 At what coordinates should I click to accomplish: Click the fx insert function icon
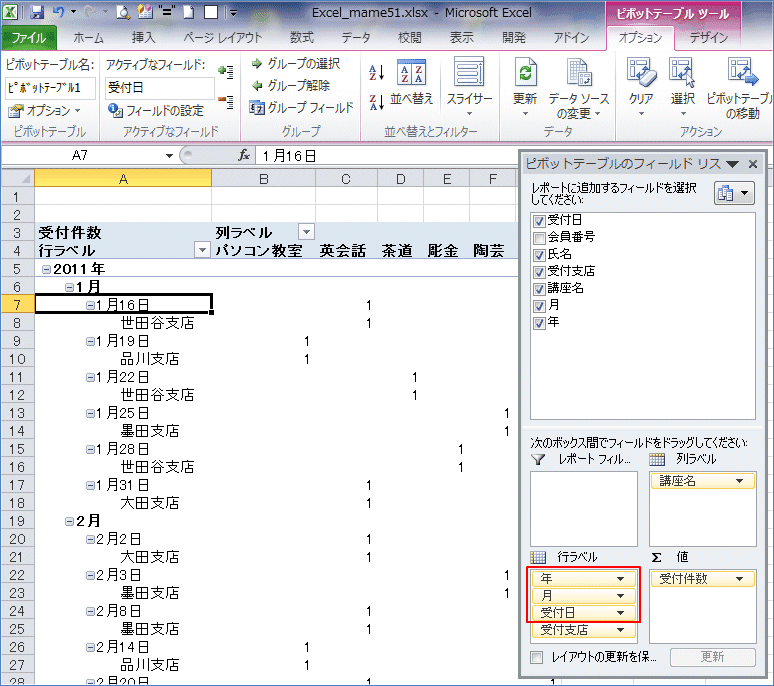(x=244, y=156)
